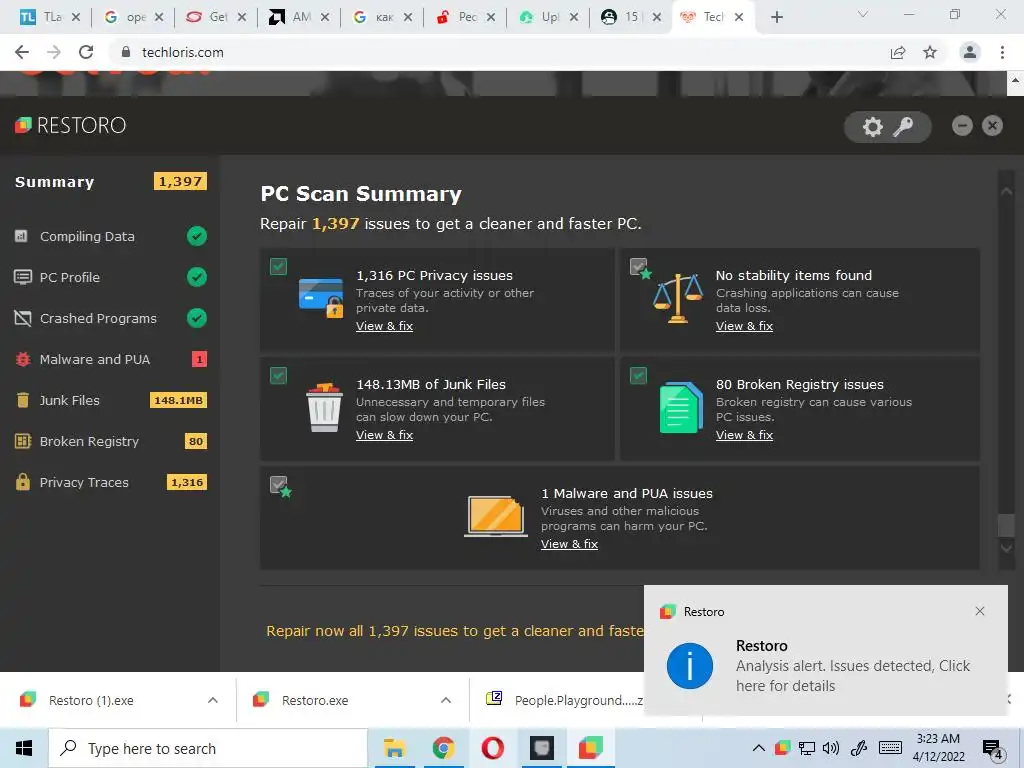Dismiss the Restoro notification popup
Viewport: 1024px width, 768px height.
click(980, 611)
